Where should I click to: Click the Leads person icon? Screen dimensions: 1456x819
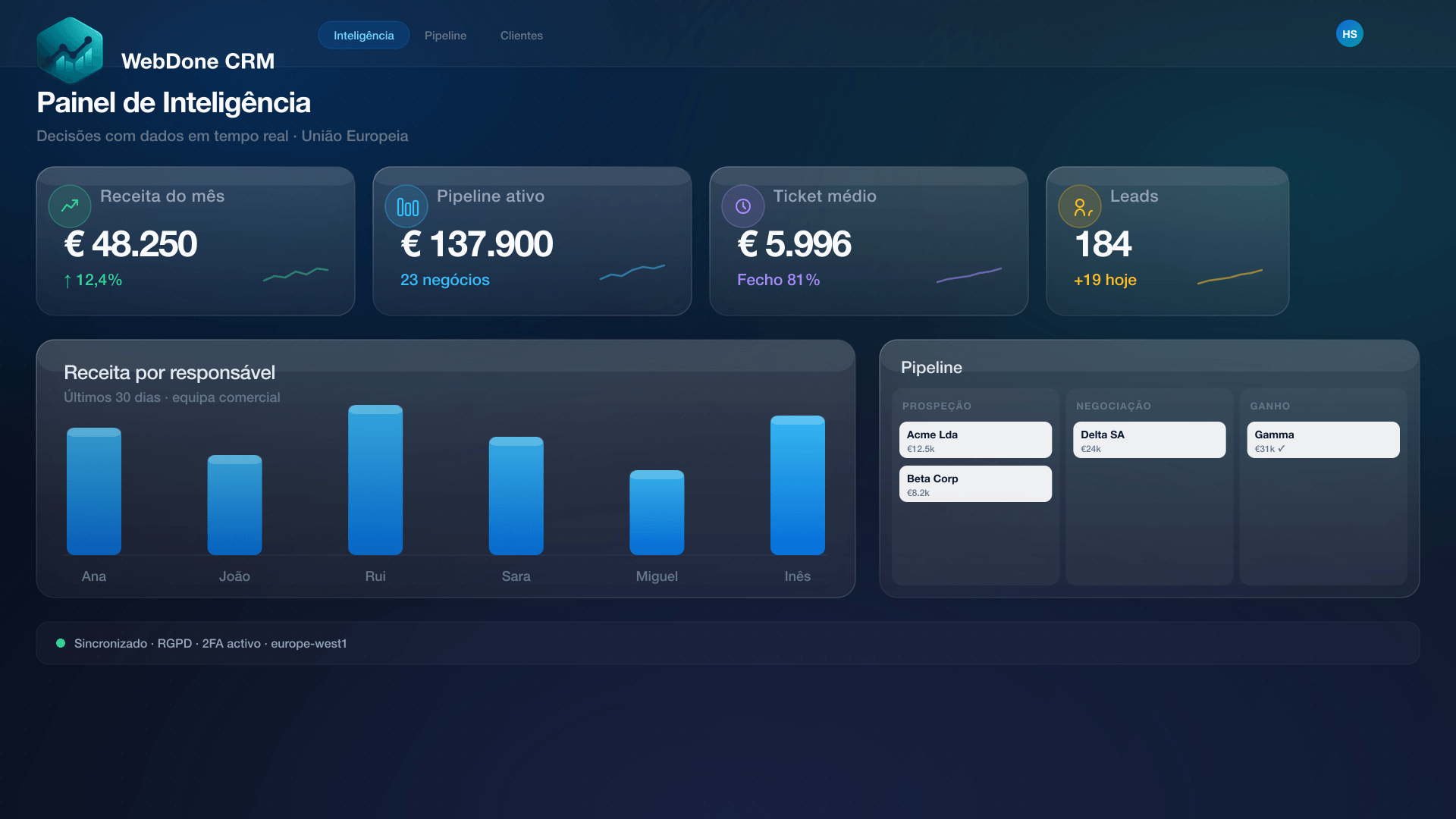coord(1080,206)
